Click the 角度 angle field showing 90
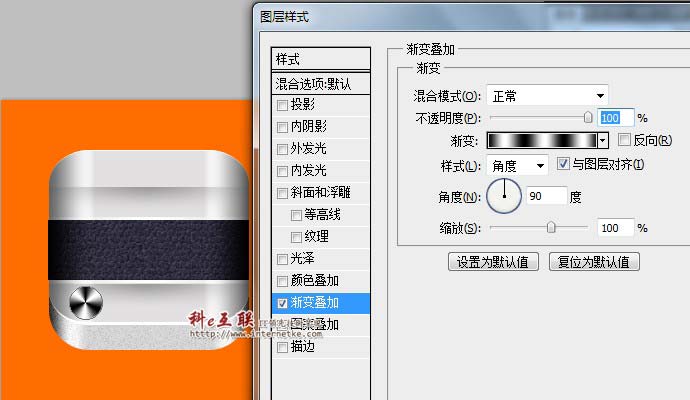Image resolution: width=690 pixels, height=400 pixels. (547, 196)
